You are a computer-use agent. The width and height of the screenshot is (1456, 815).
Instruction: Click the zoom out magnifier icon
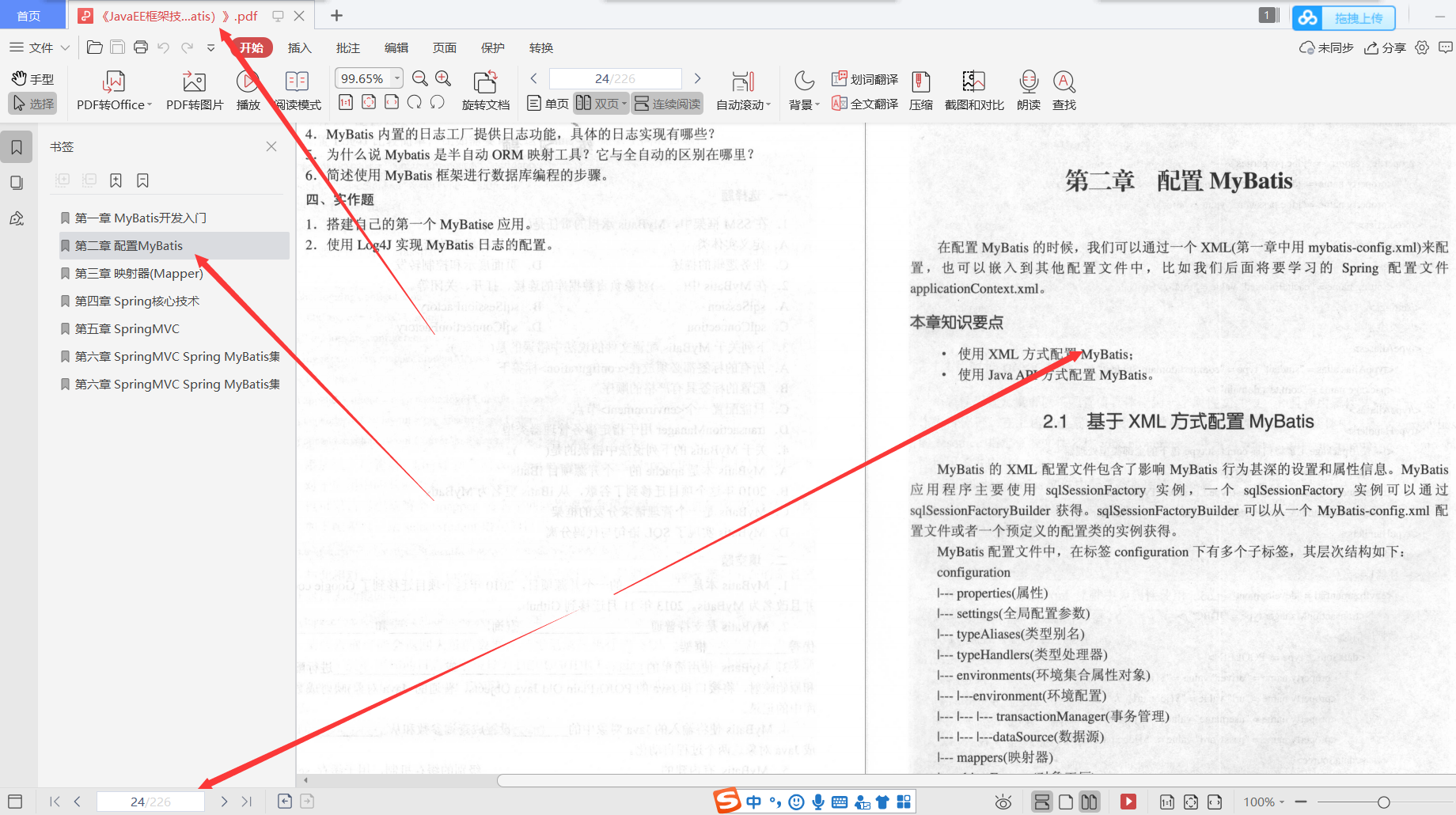click(420, 78)
